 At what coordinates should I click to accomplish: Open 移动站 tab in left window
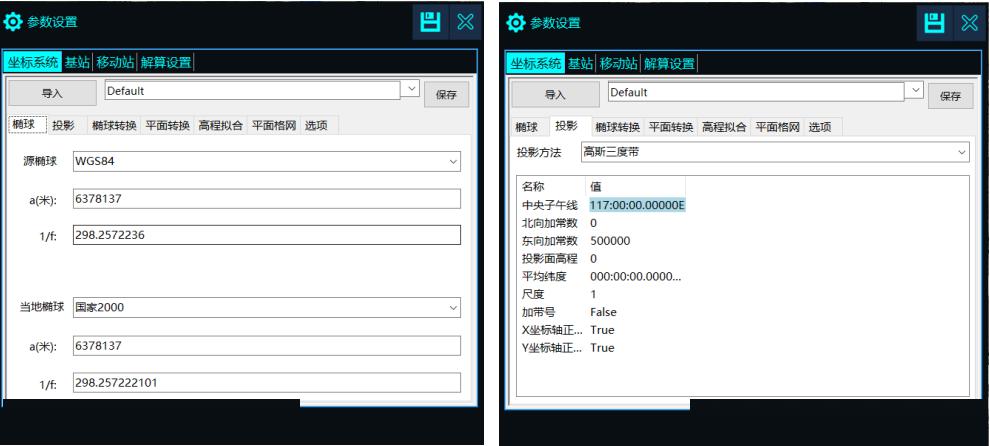coord(115,62)
